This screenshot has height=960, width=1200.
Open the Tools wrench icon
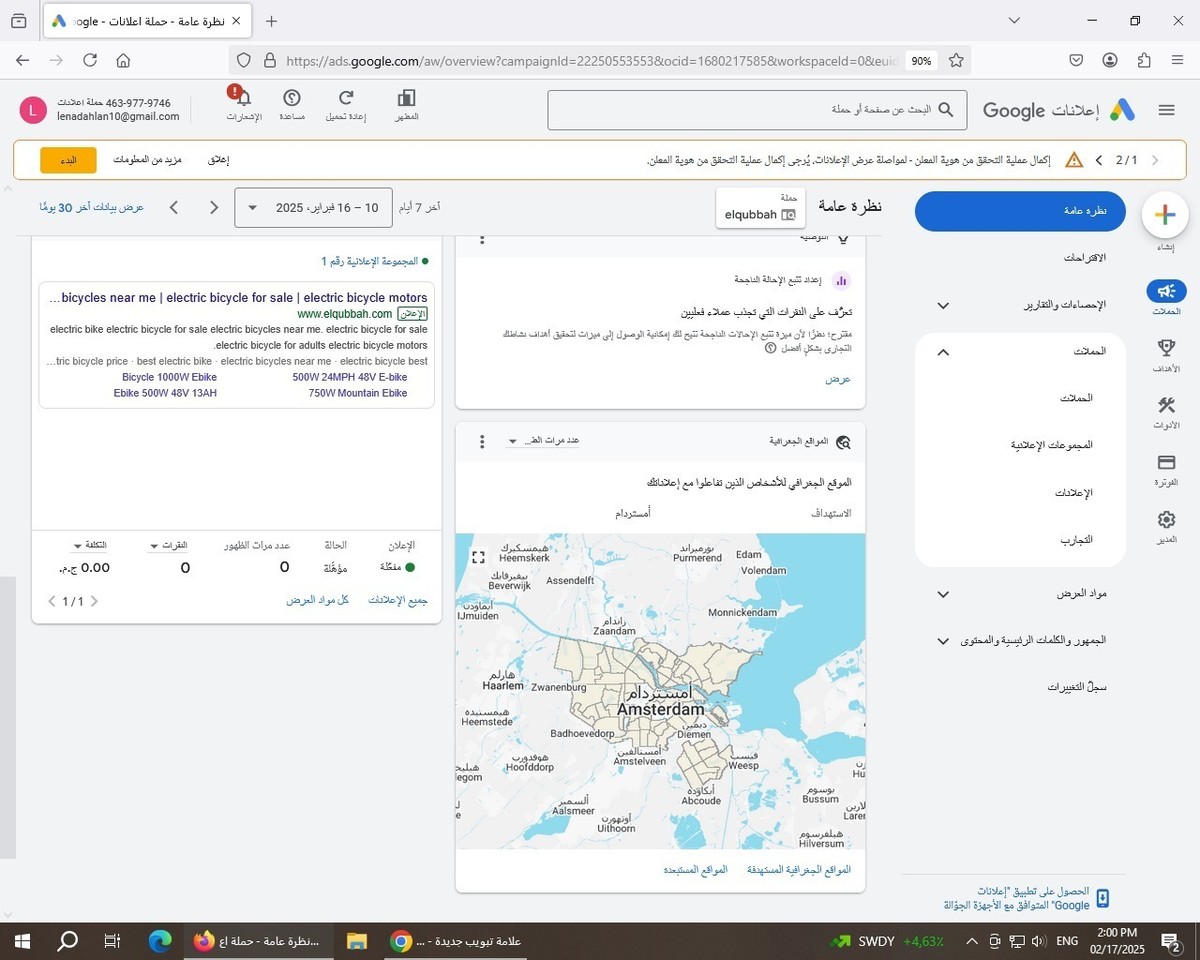pyautogui.click(x=1166, y=406)
